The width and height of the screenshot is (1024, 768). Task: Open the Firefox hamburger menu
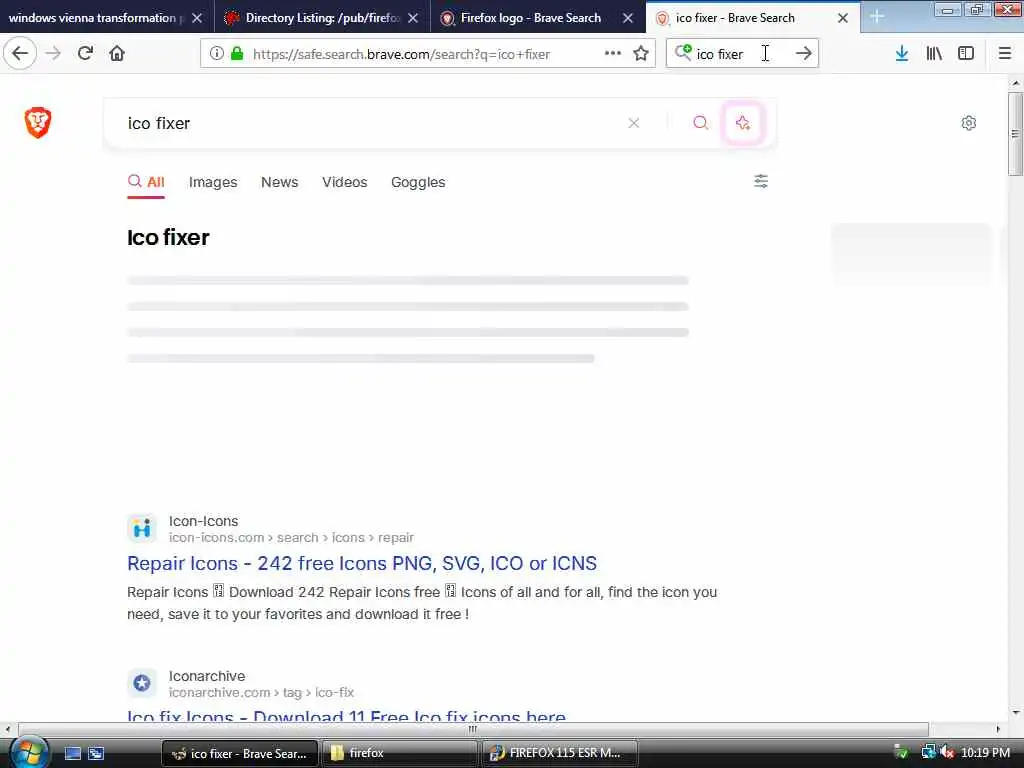pyautogui.click(x=1005, y=54)
